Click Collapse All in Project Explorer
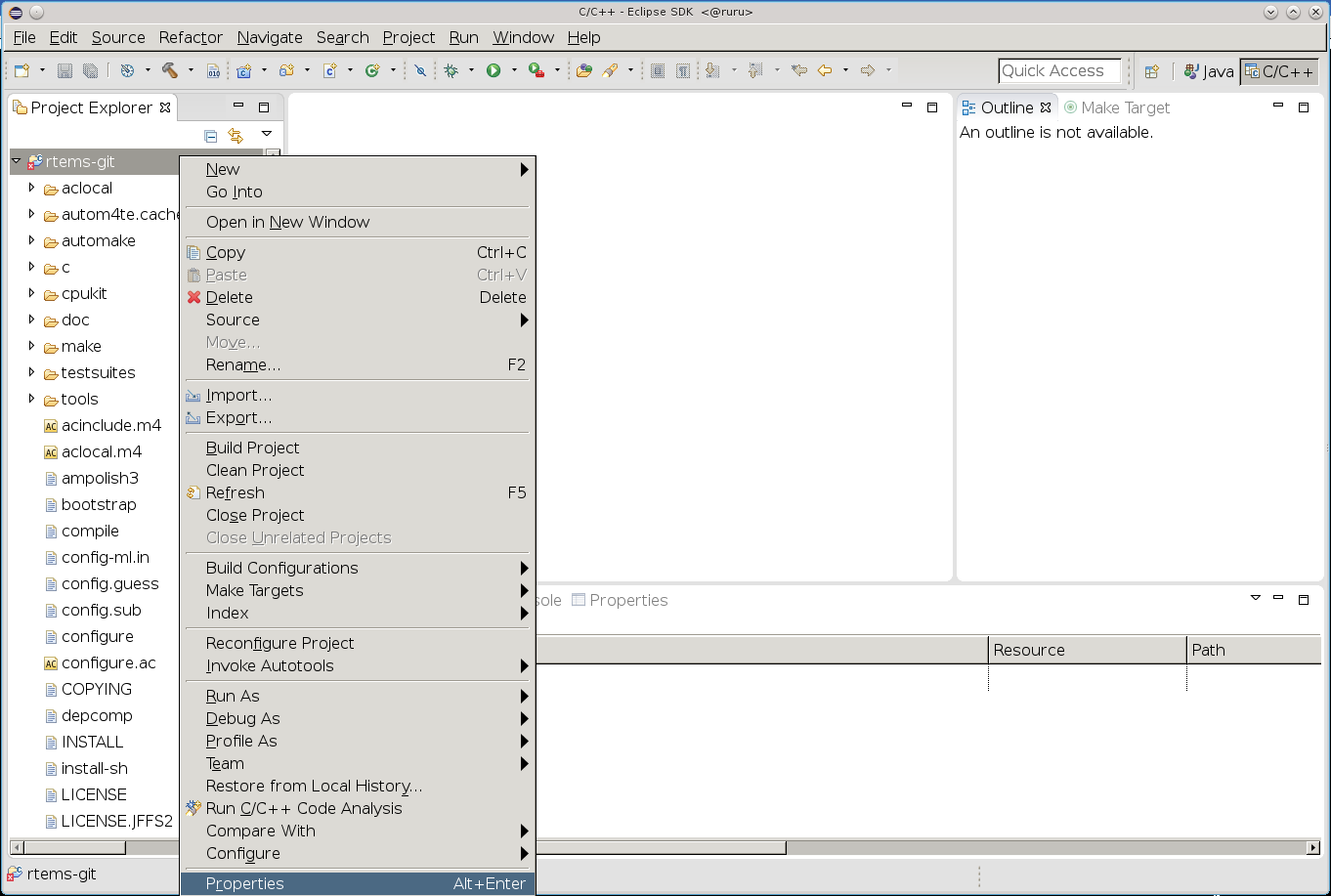The height and width of the screenshot is (896, 1331). pyautogui.click(x=210, y=136)
